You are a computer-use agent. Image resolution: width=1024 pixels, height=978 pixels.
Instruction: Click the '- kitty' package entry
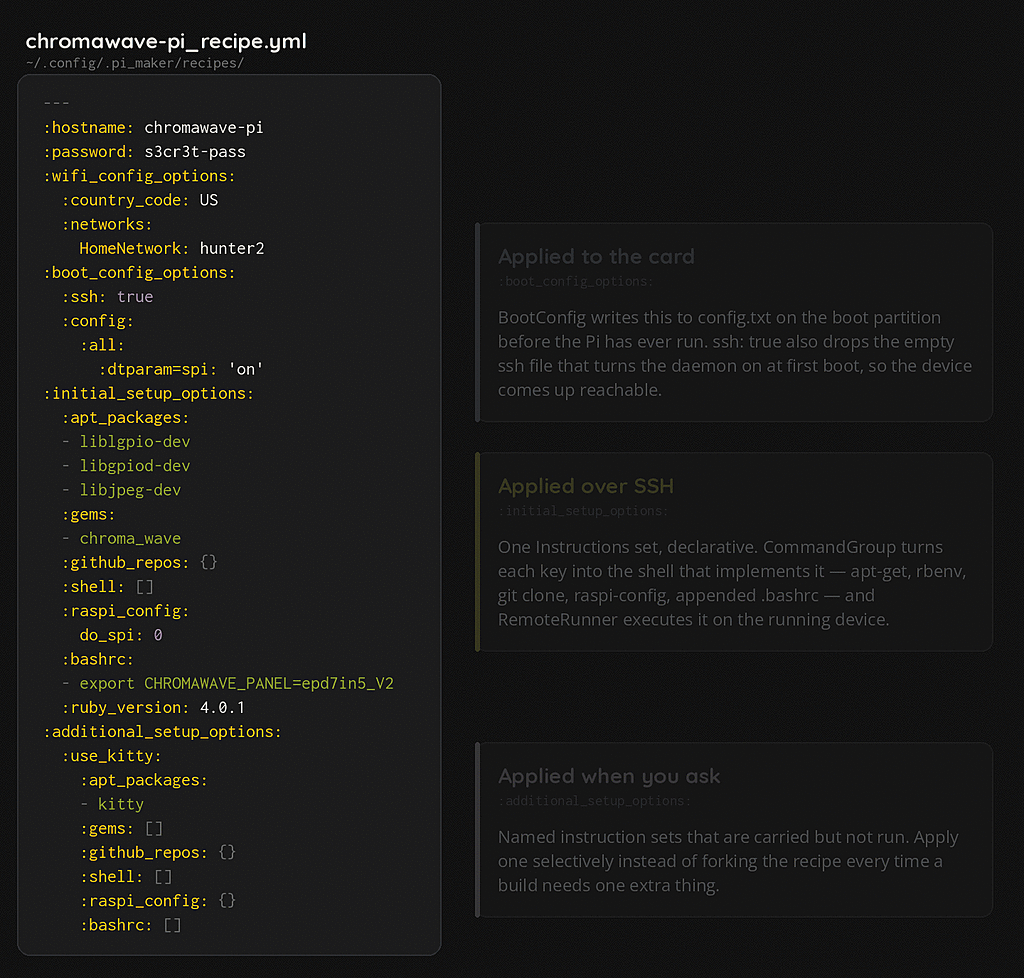[112, 804]
